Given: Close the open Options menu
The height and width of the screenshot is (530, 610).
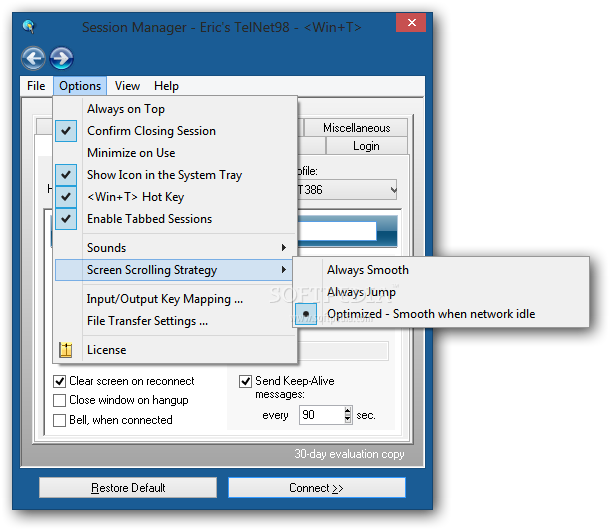Looking at the screenshot, I should tap(80, 86).
